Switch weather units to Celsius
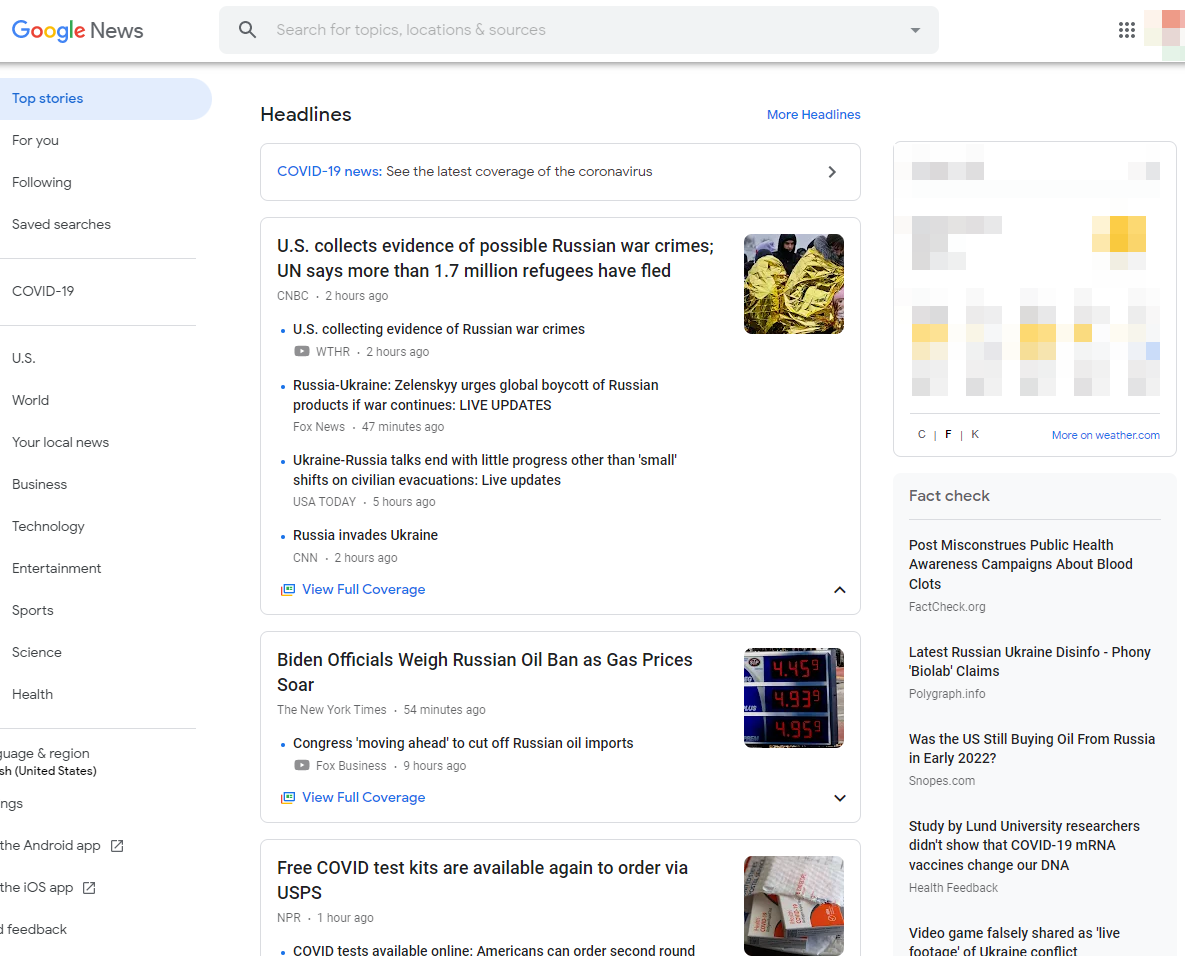The height and width of the screenshot is (956, 1185). (921, 435)
